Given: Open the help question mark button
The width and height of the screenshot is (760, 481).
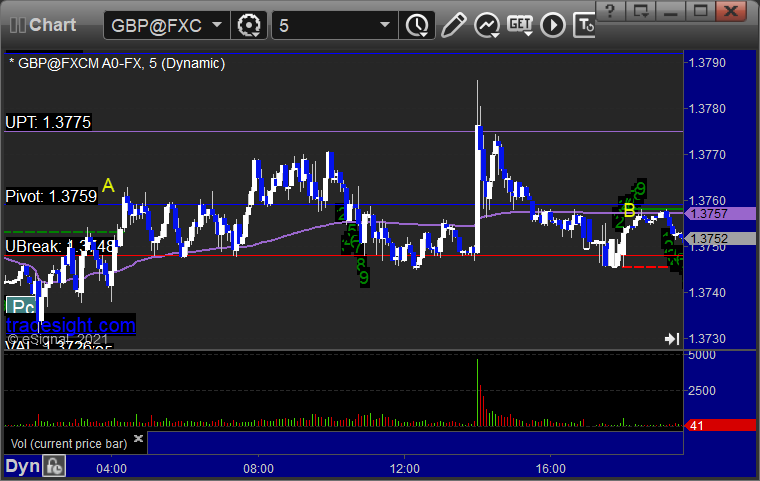Looking at the screenshot, I should (x=610, y=11).
